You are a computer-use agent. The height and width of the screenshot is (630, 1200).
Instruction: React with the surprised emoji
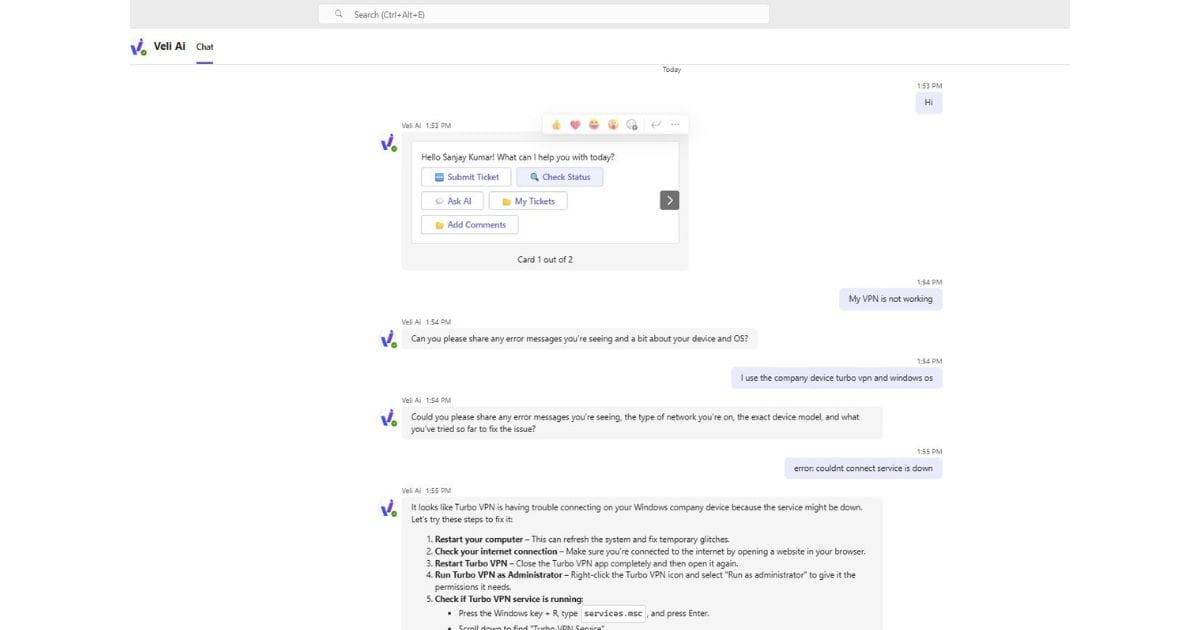coord(612,125)
